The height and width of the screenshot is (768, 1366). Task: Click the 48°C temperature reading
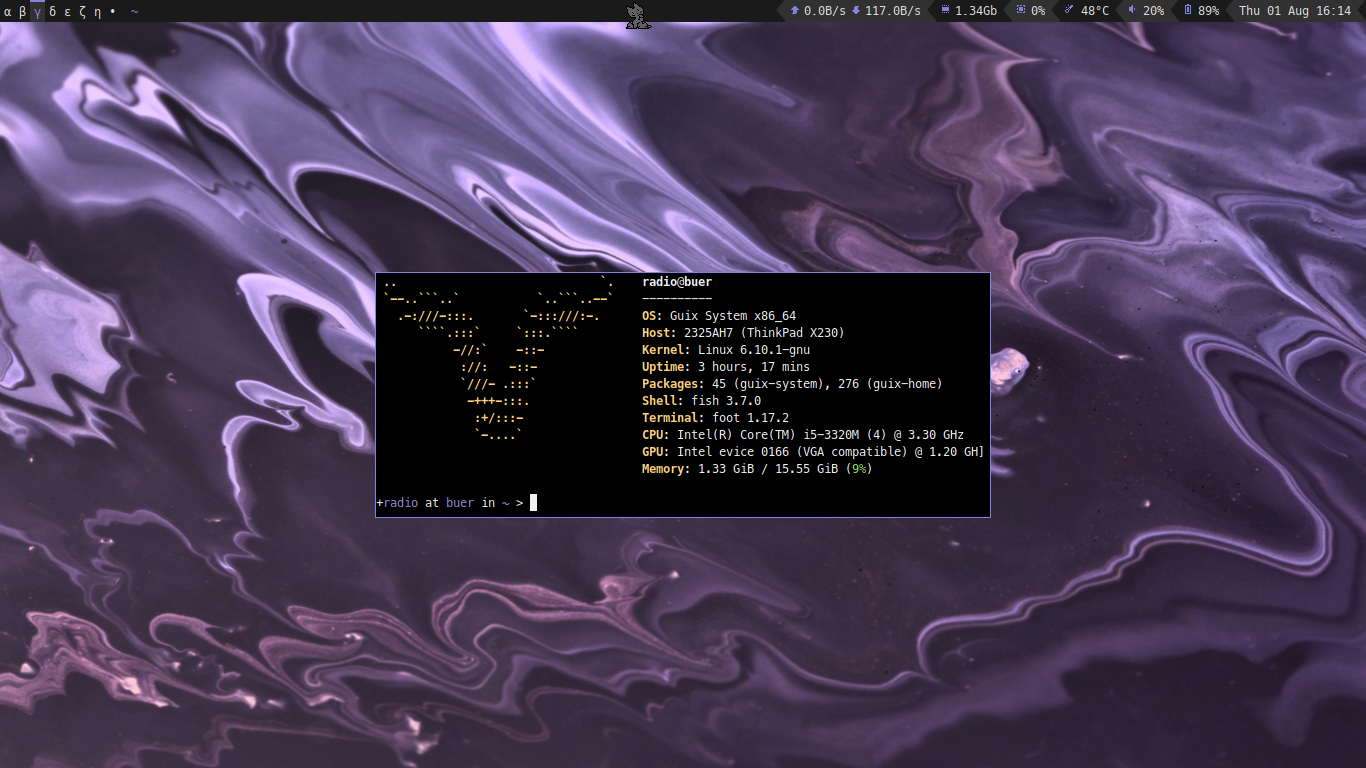click(x=1095, y=11)
